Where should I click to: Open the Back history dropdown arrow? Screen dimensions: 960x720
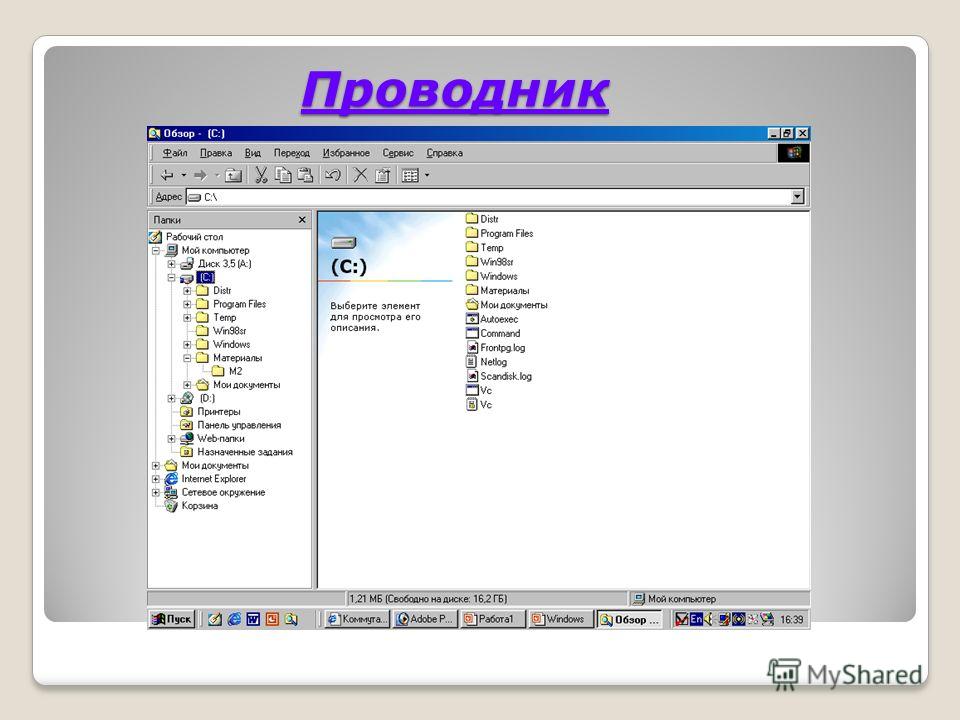pyautogui.click(x=183, y=176)
